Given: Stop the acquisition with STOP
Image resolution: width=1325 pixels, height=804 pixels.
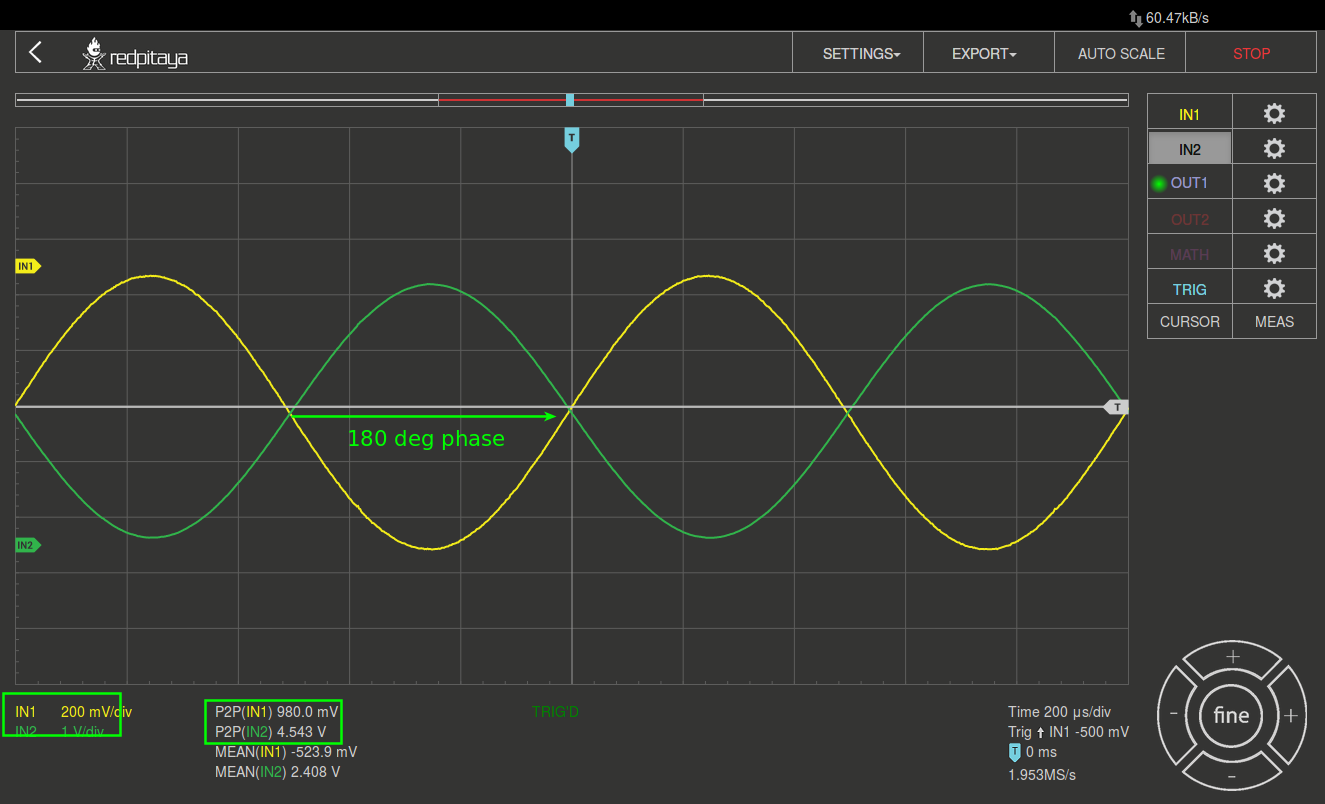Looking at the screenshot, I should [1251, 54].
